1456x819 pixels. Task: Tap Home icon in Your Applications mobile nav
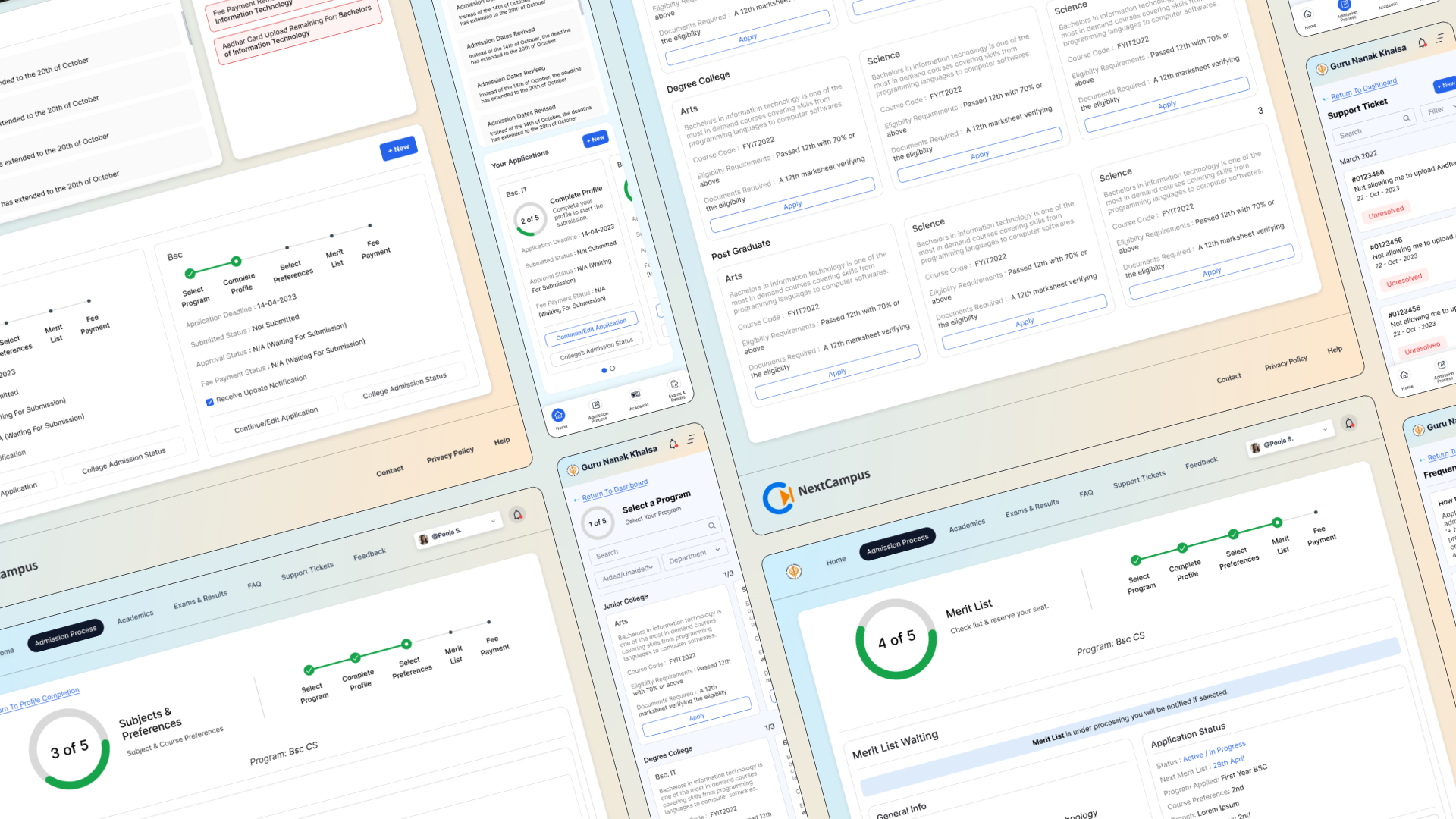pos(559,416)
